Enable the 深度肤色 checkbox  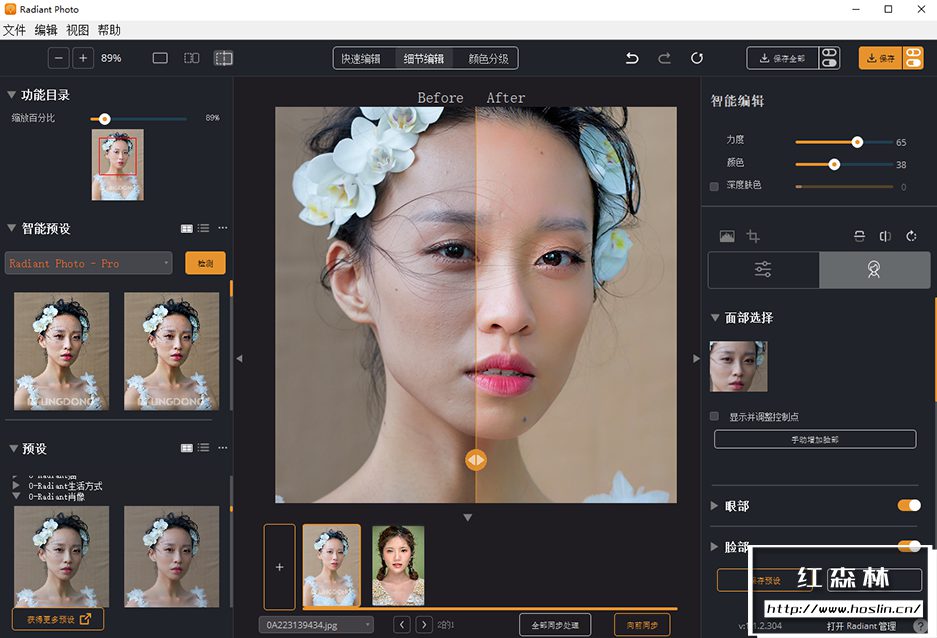[x=714, y=186]
